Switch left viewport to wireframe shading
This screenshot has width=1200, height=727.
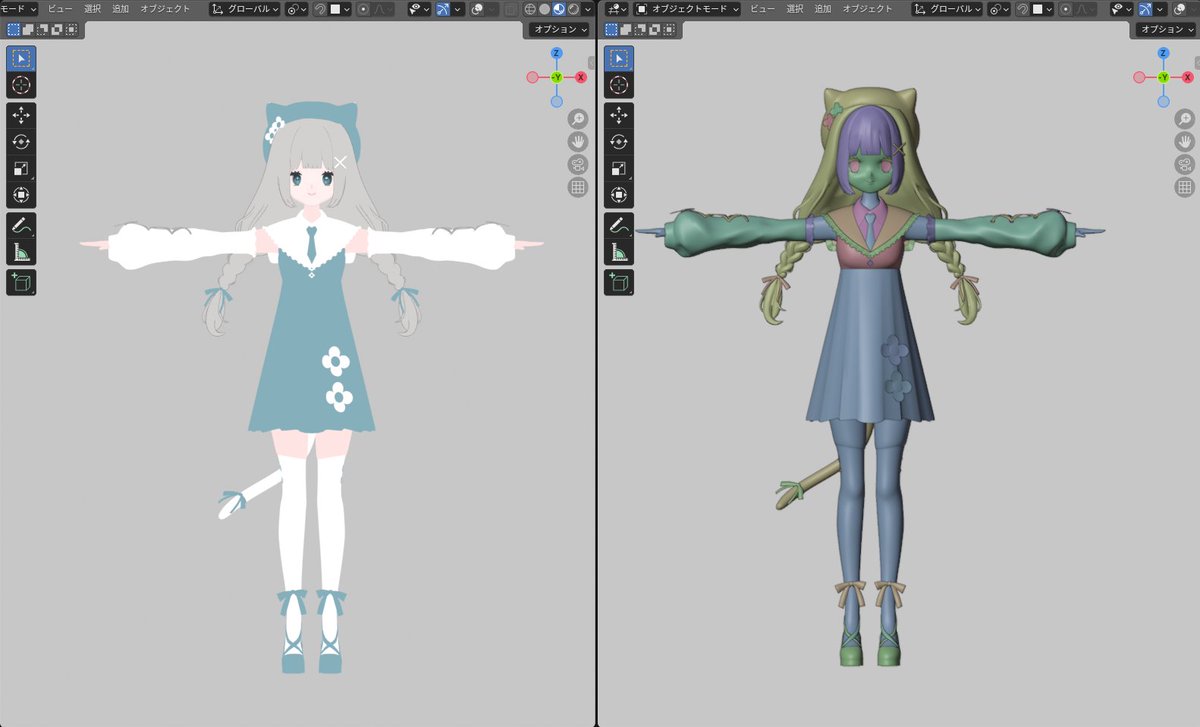[530, 9]
